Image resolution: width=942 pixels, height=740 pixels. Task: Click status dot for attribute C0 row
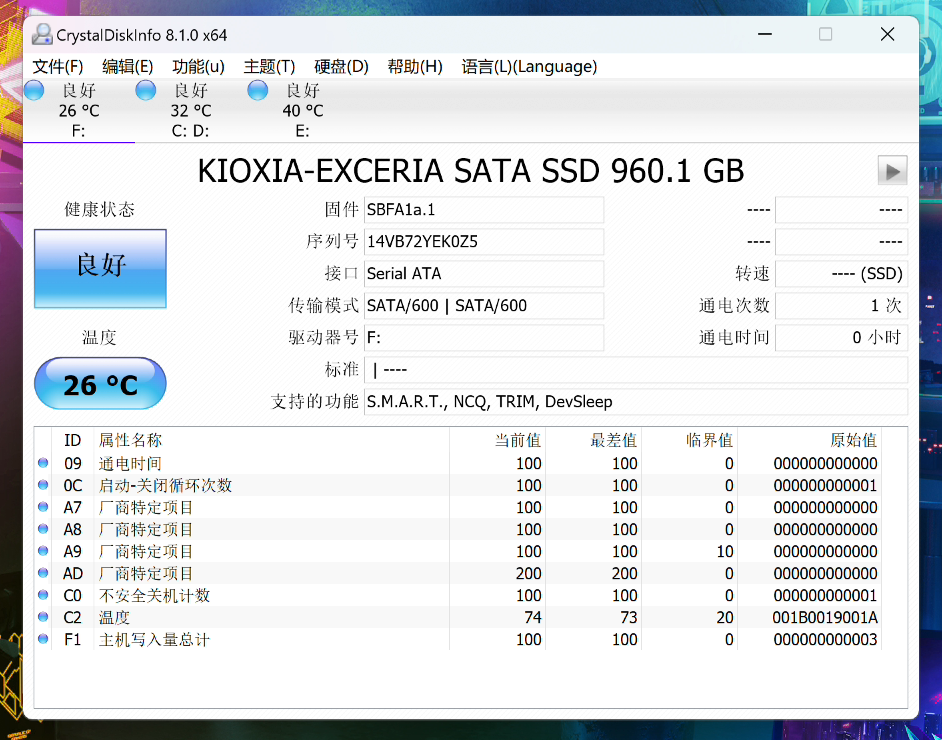click(43, 595)
